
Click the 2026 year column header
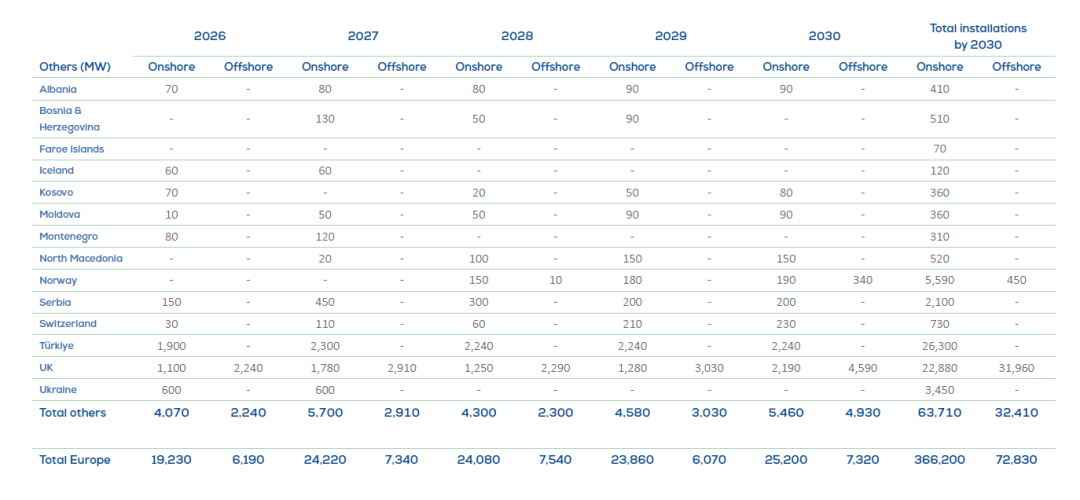click(x=210, y=36)
